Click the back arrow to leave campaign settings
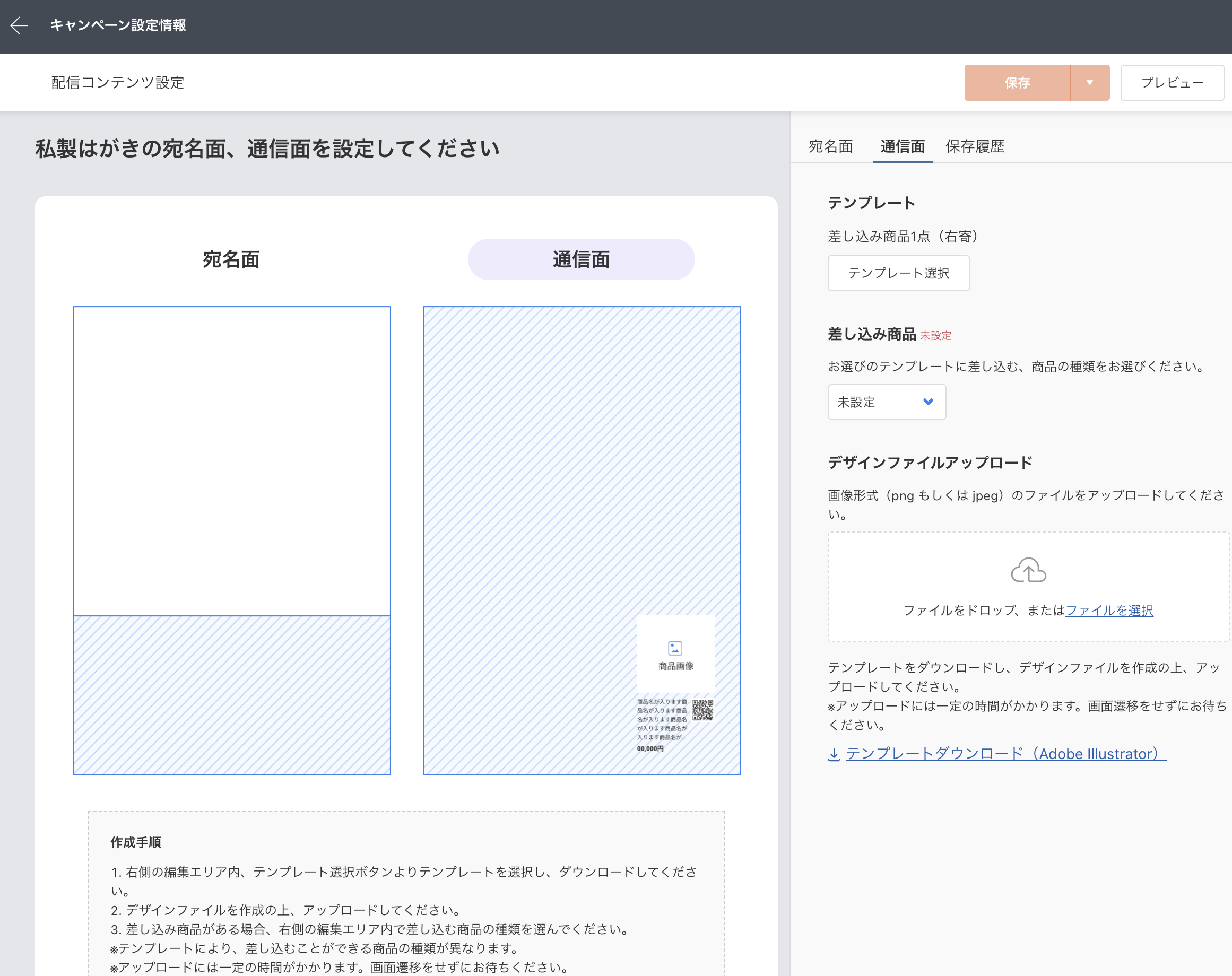Screen dimensions: 1232x976 point(19,25)
